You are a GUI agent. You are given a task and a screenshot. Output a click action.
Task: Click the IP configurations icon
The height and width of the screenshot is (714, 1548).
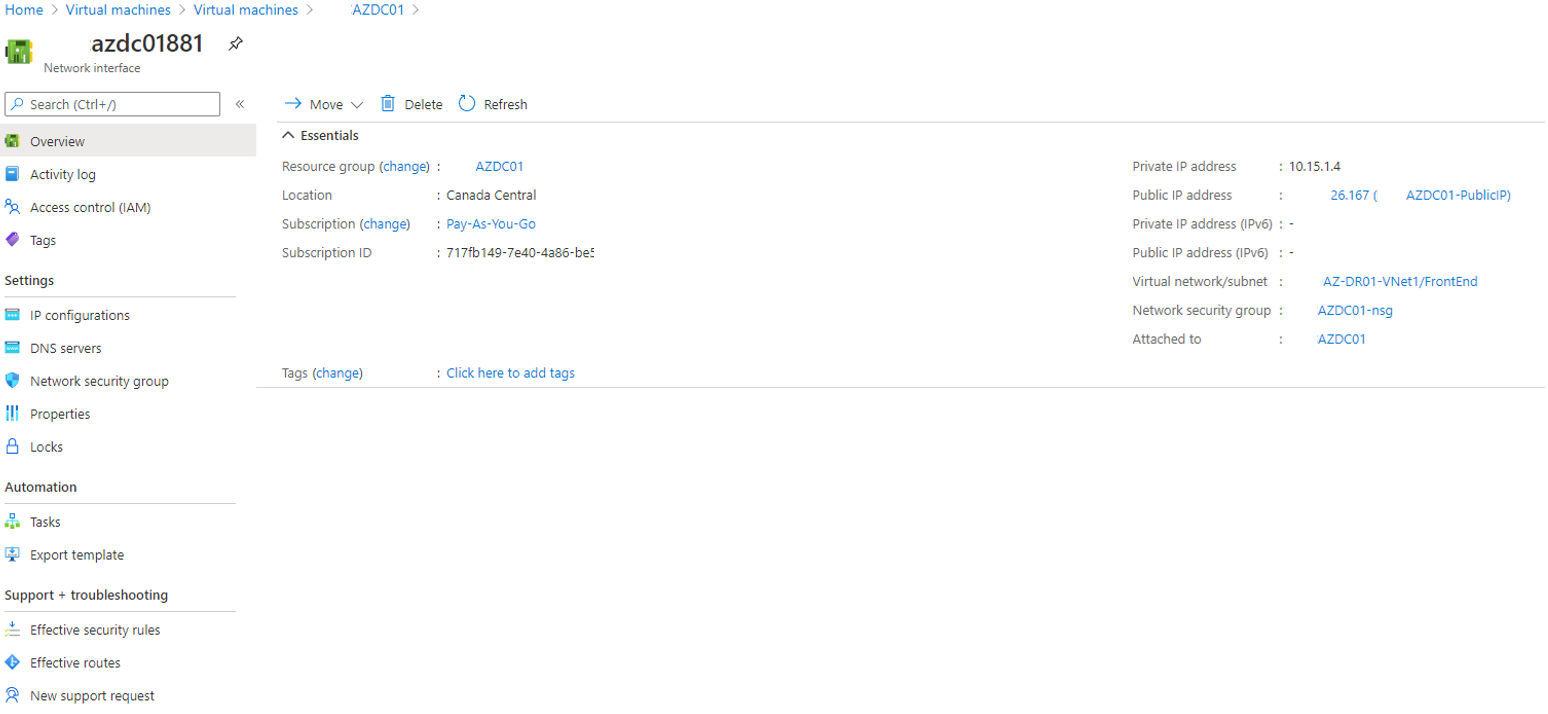coord(12,315)
